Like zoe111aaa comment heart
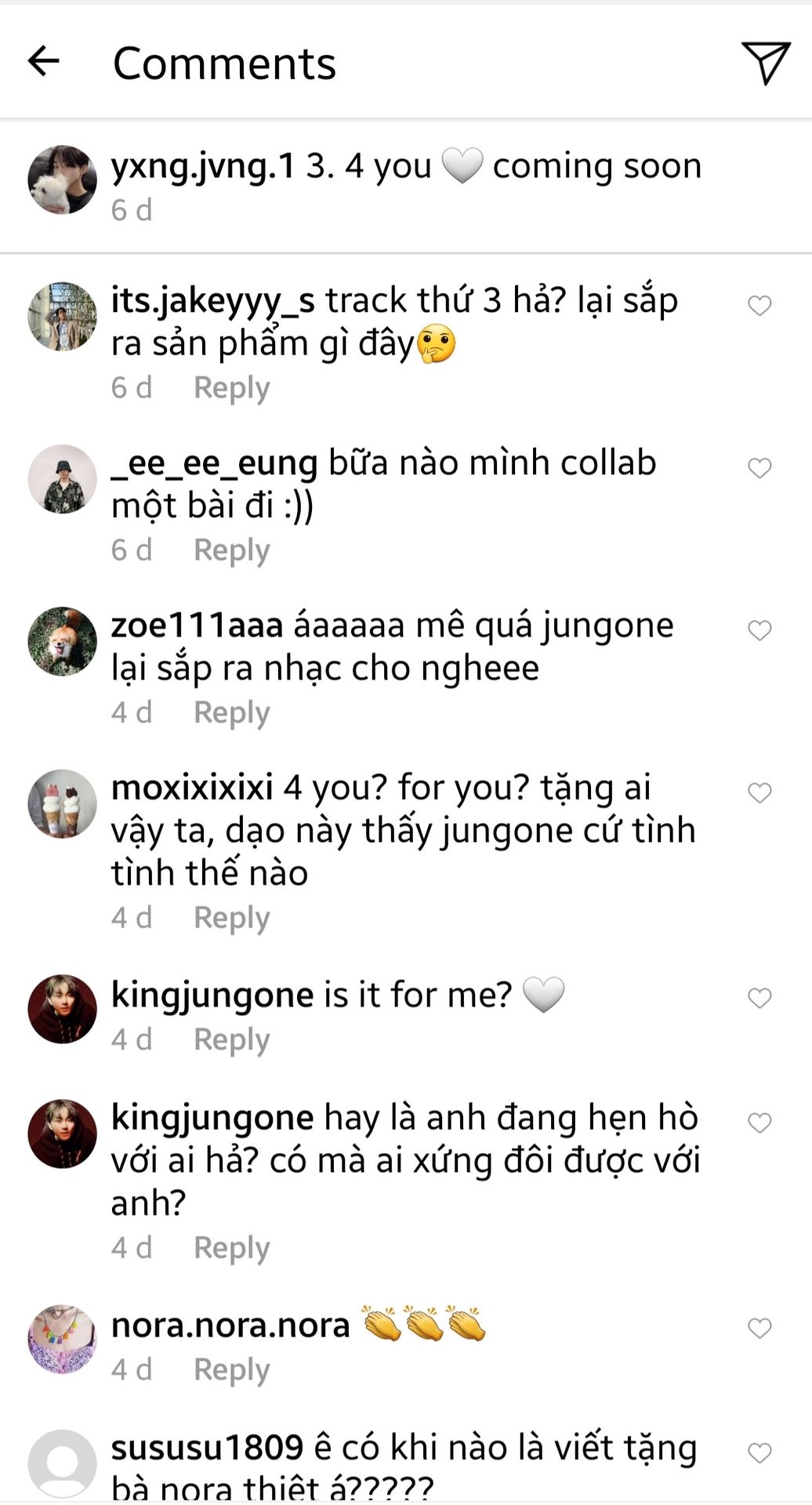Screen dimensions: 812x1505 coord(759,630)
